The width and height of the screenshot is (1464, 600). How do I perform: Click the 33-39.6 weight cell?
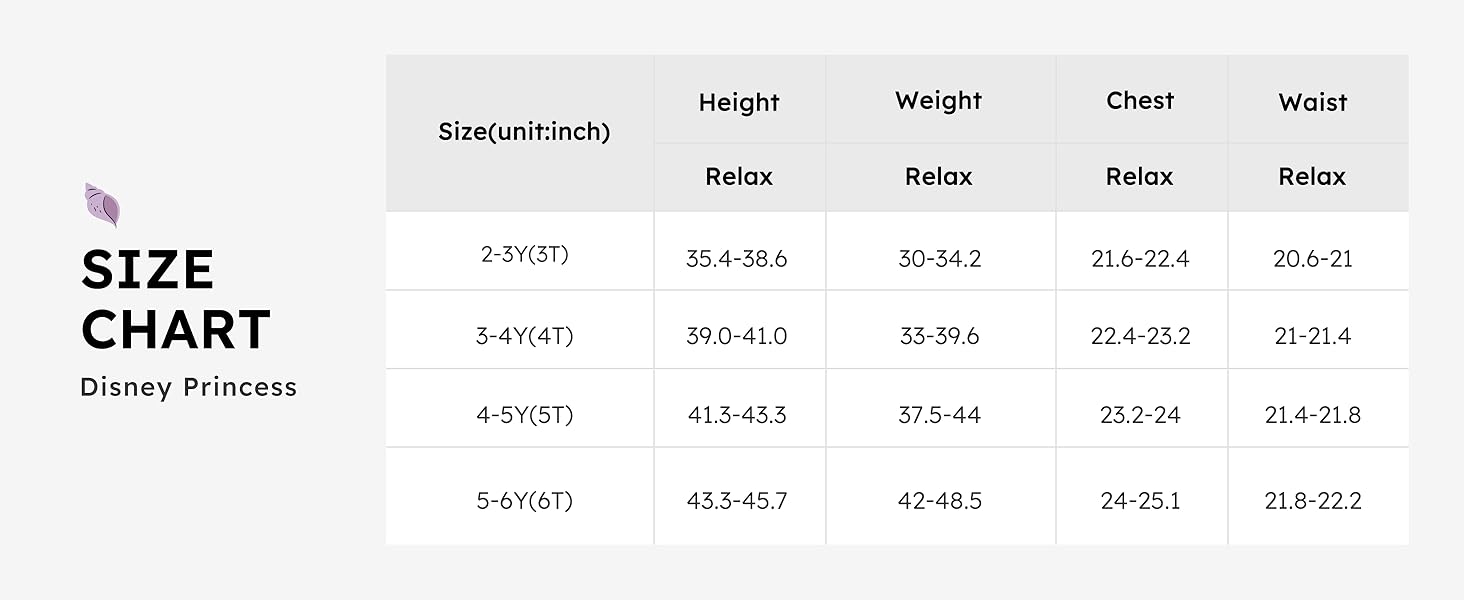point(939,337)
